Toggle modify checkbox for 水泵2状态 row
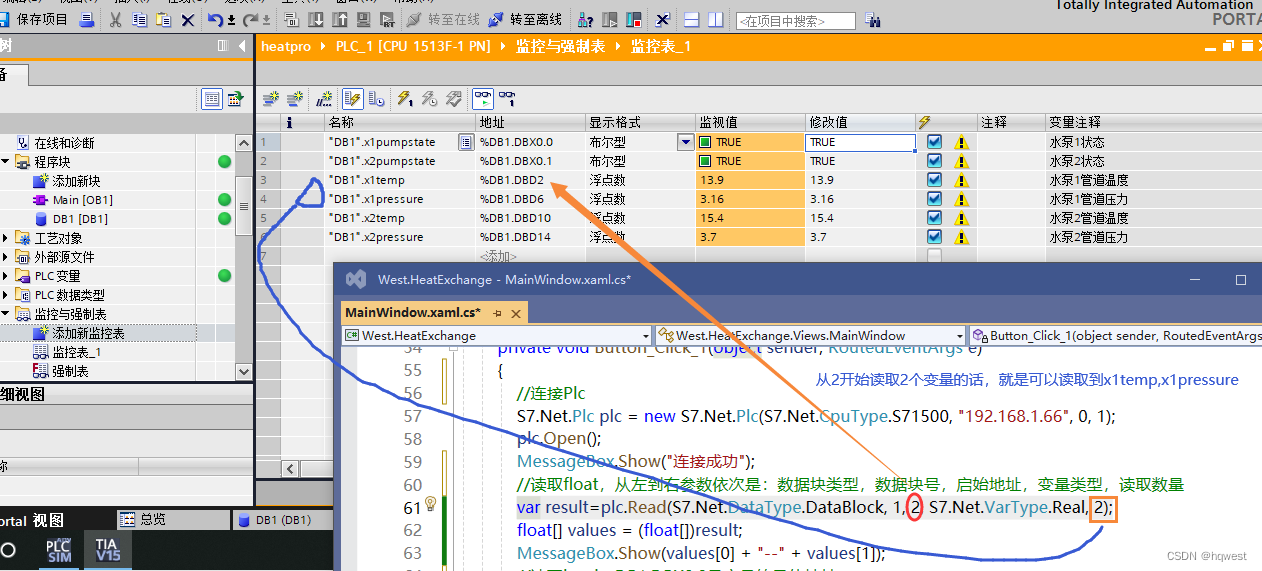The width and height of the screenshot is (1262, 571). click(934, 161)
